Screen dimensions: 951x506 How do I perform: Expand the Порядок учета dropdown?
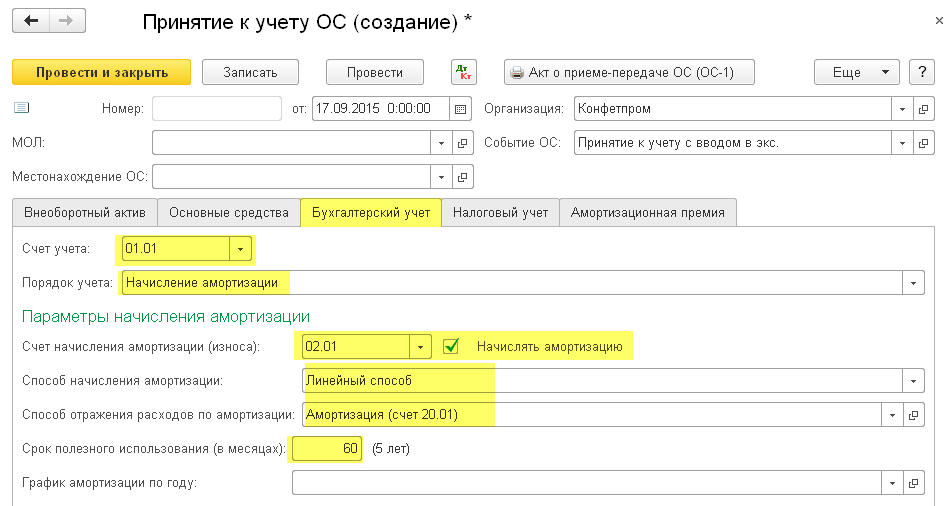913,283
